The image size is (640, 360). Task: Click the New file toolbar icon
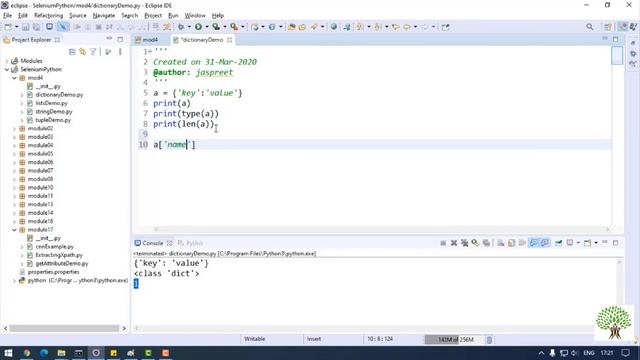click(8, 27)
